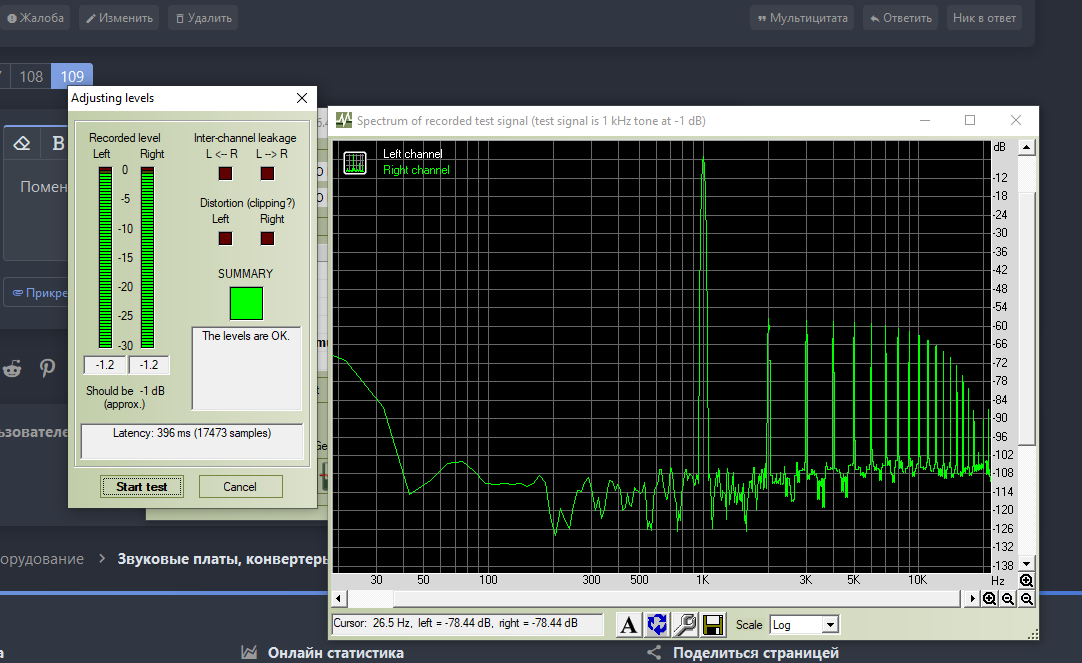Screen dimensions: 1082x663
Task: Close the Spectrum window
Action: pos(1016,120)
